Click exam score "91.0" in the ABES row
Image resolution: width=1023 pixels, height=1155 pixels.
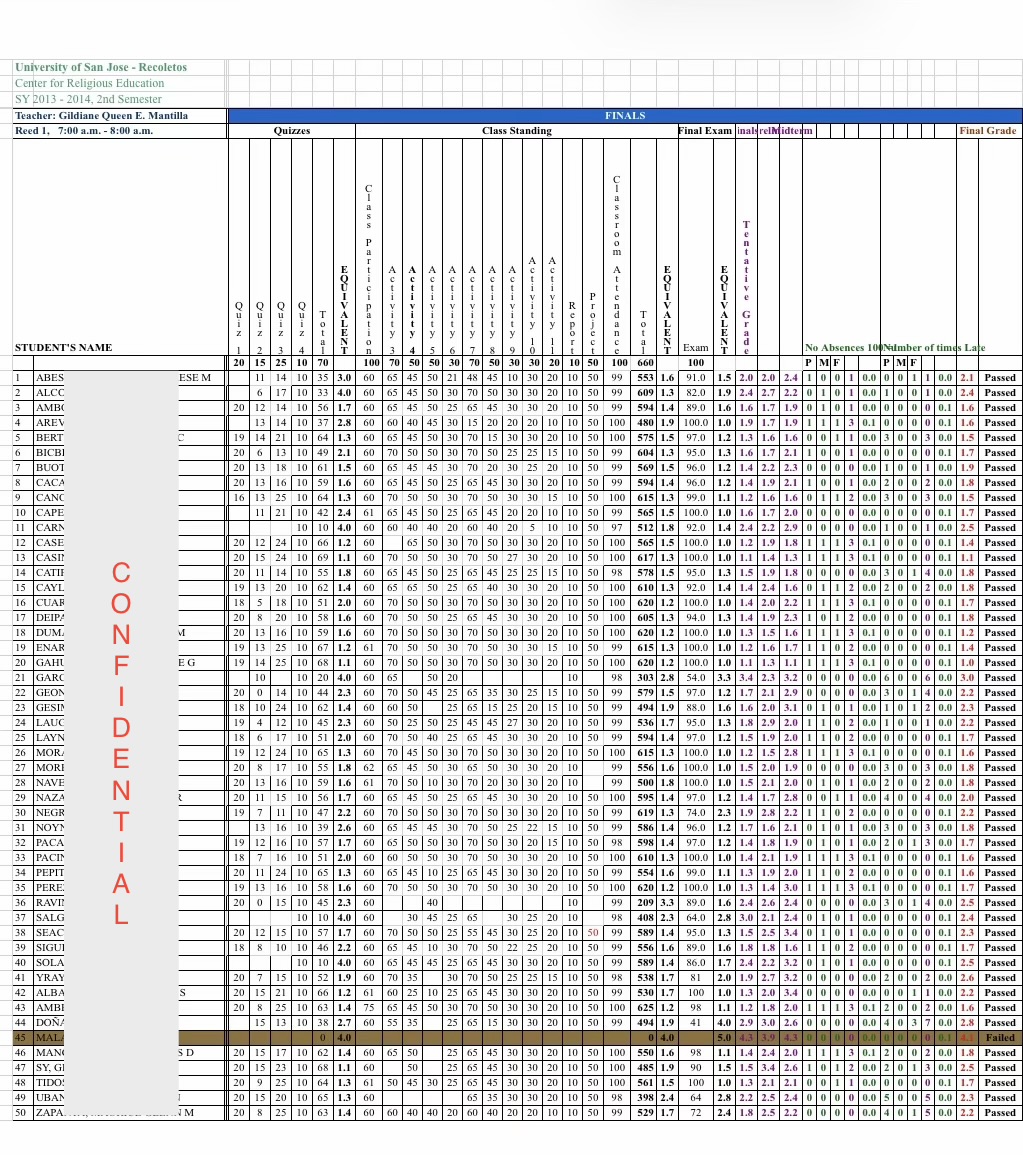pyautogui.click(x=695, y=378)
